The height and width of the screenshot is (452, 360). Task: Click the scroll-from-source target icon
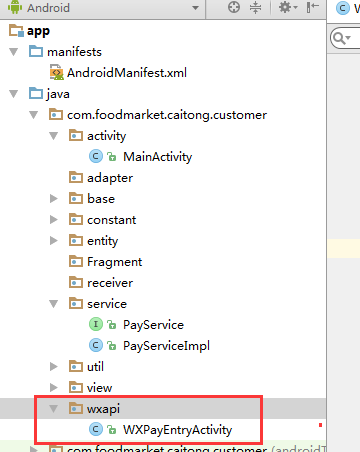point(234,7)
